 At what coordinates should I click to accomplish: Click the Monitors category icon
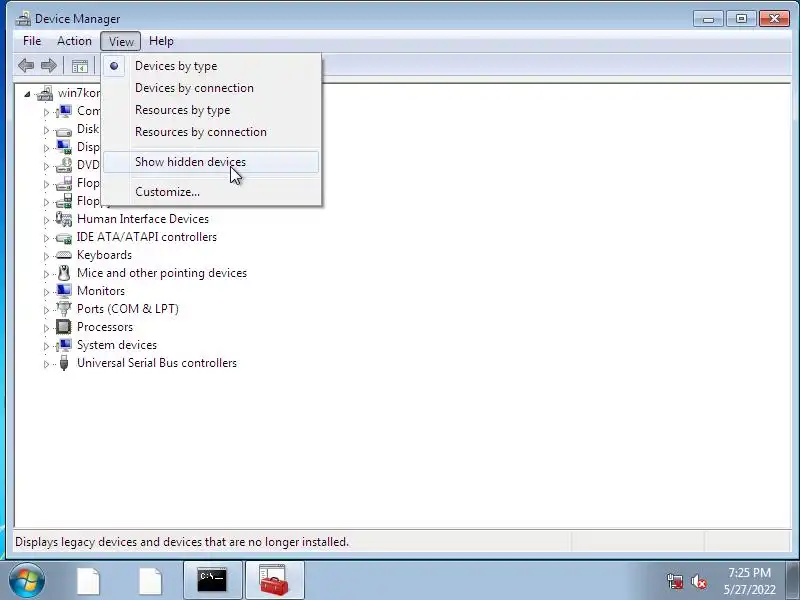point(64,291)
